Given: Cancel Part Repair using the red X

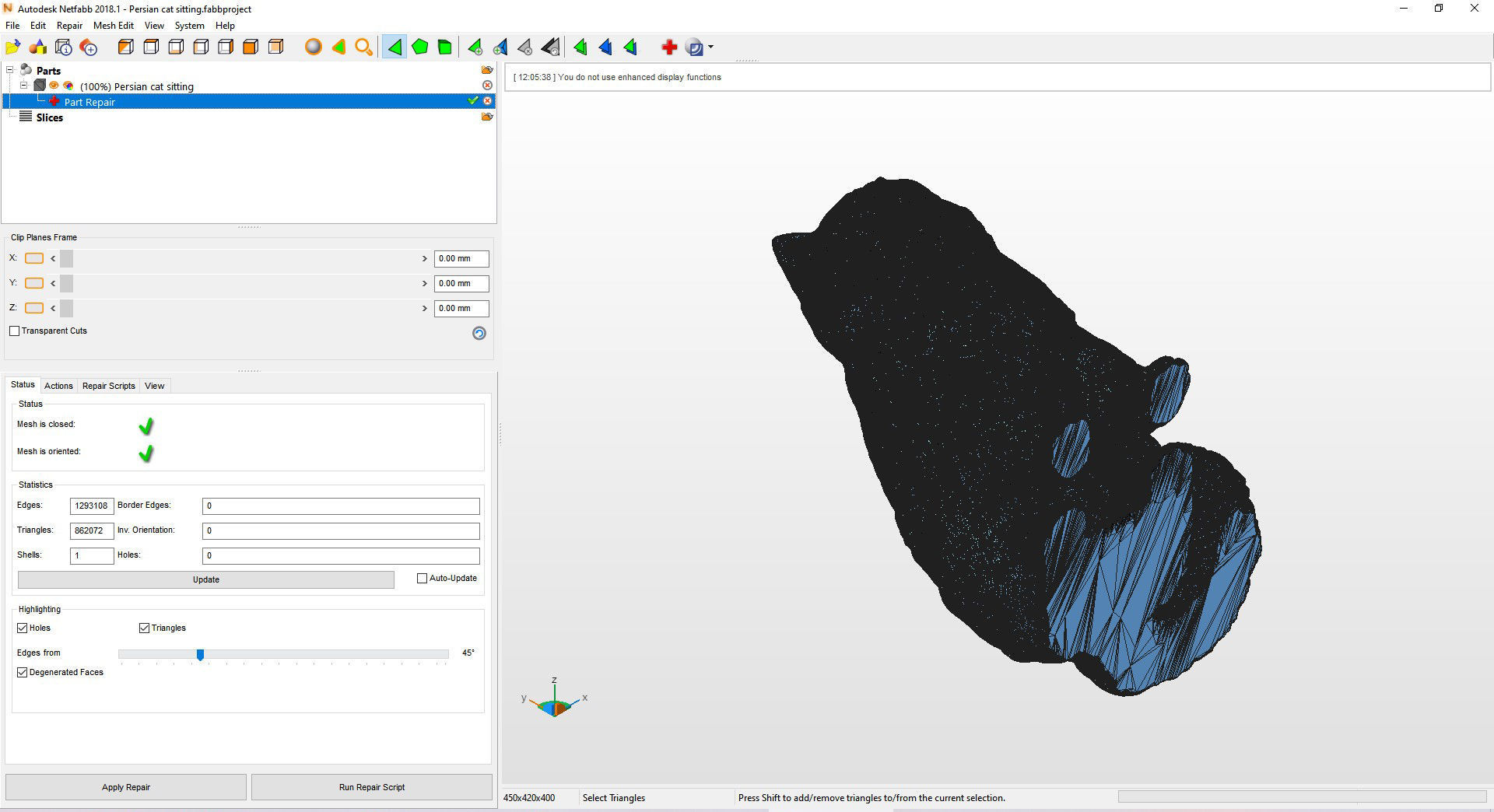Looking at the screenshot, I should coord(487,101).
